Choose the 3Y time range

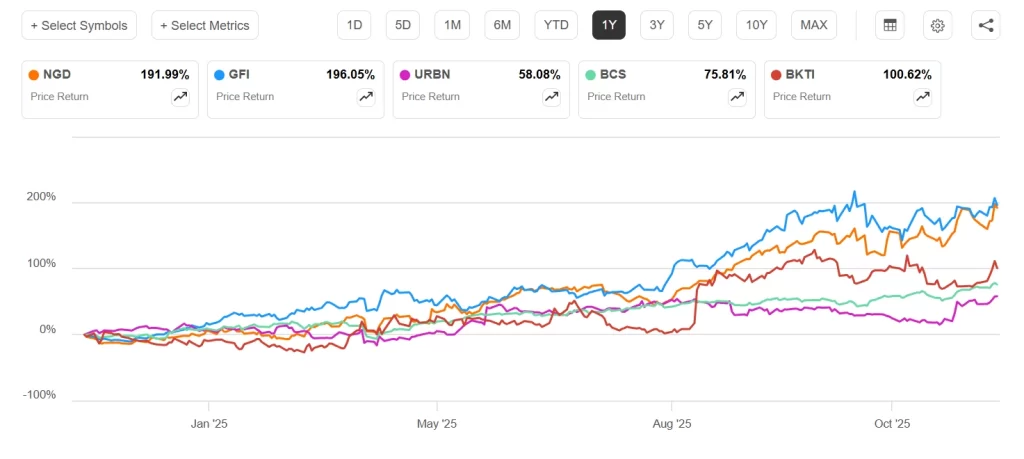[x=656, y=25]
